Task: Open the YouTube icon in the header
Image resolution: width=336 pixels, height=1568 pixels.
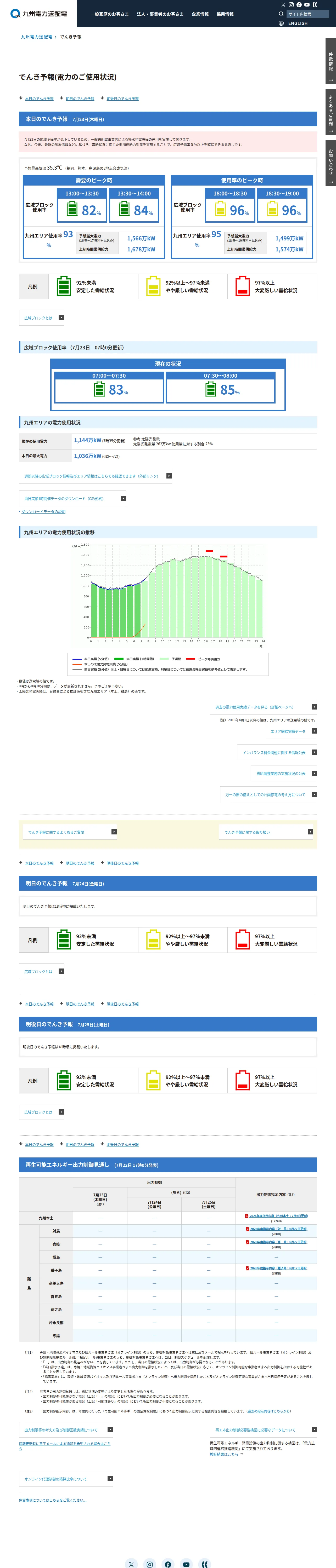Action: point(307,5)
